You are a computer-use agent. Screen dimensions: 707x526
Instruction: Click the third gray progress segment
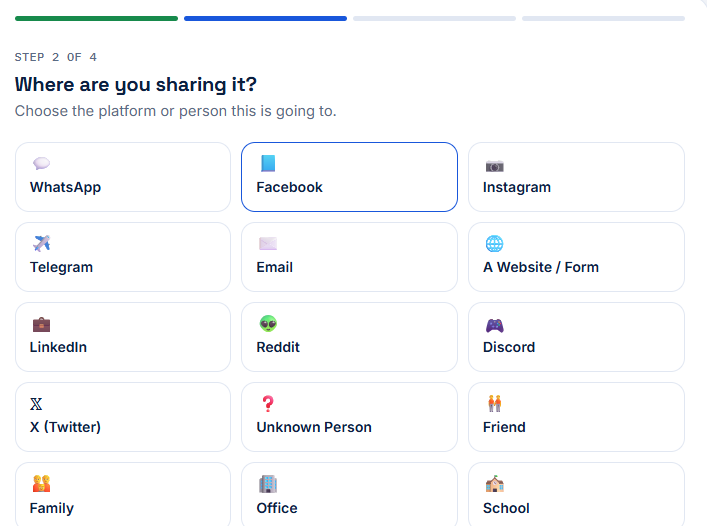tap(435, 18)
